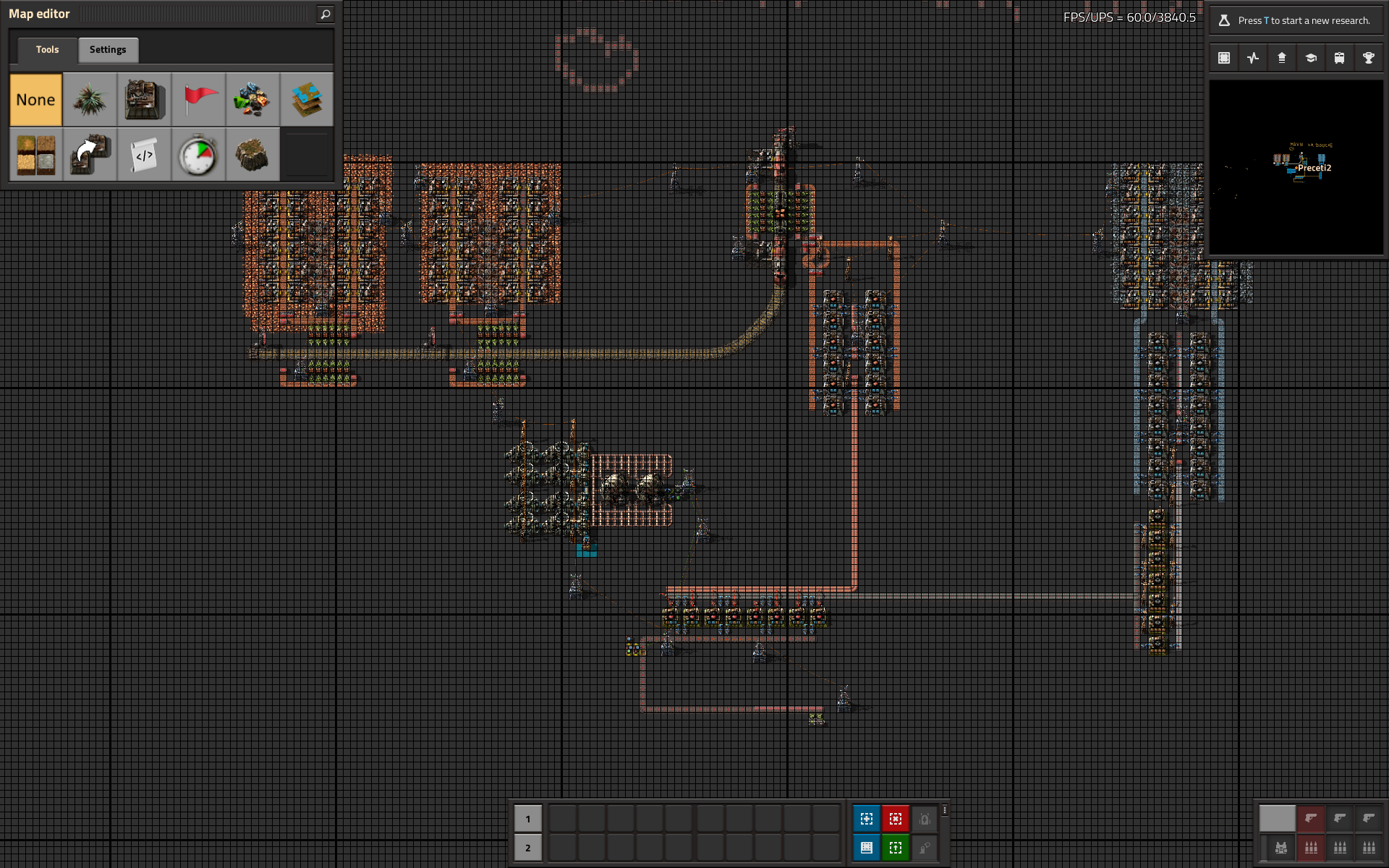The width and height of the screenshot is (1389, 868).
Task: Select the cliff rock tool
Action: coord(252,154)
